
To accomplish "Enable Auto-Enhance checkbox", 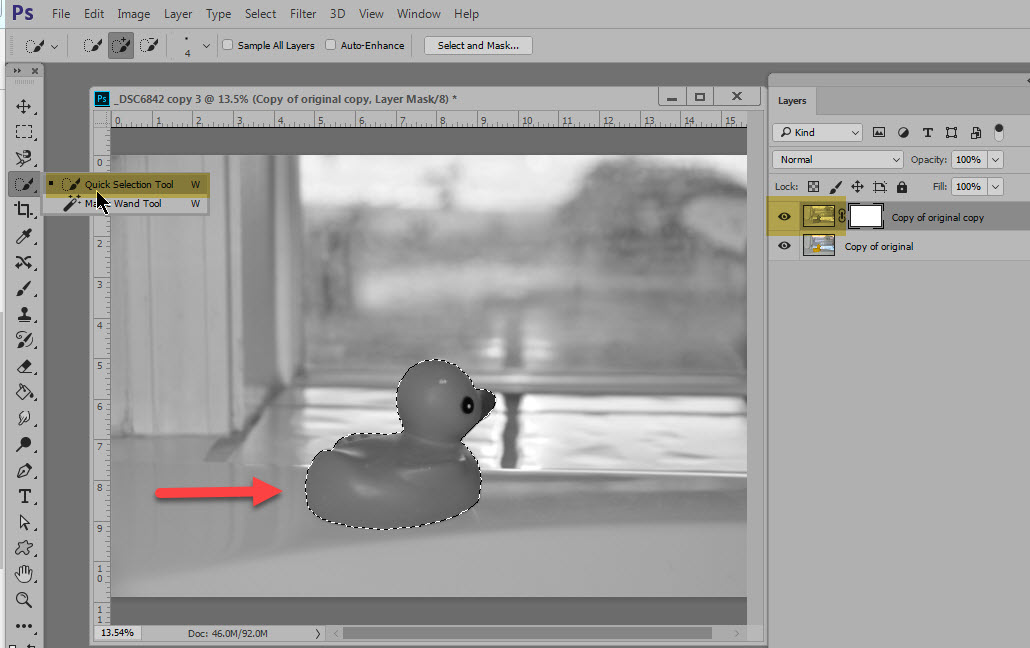I will click(x=330, y=45).
